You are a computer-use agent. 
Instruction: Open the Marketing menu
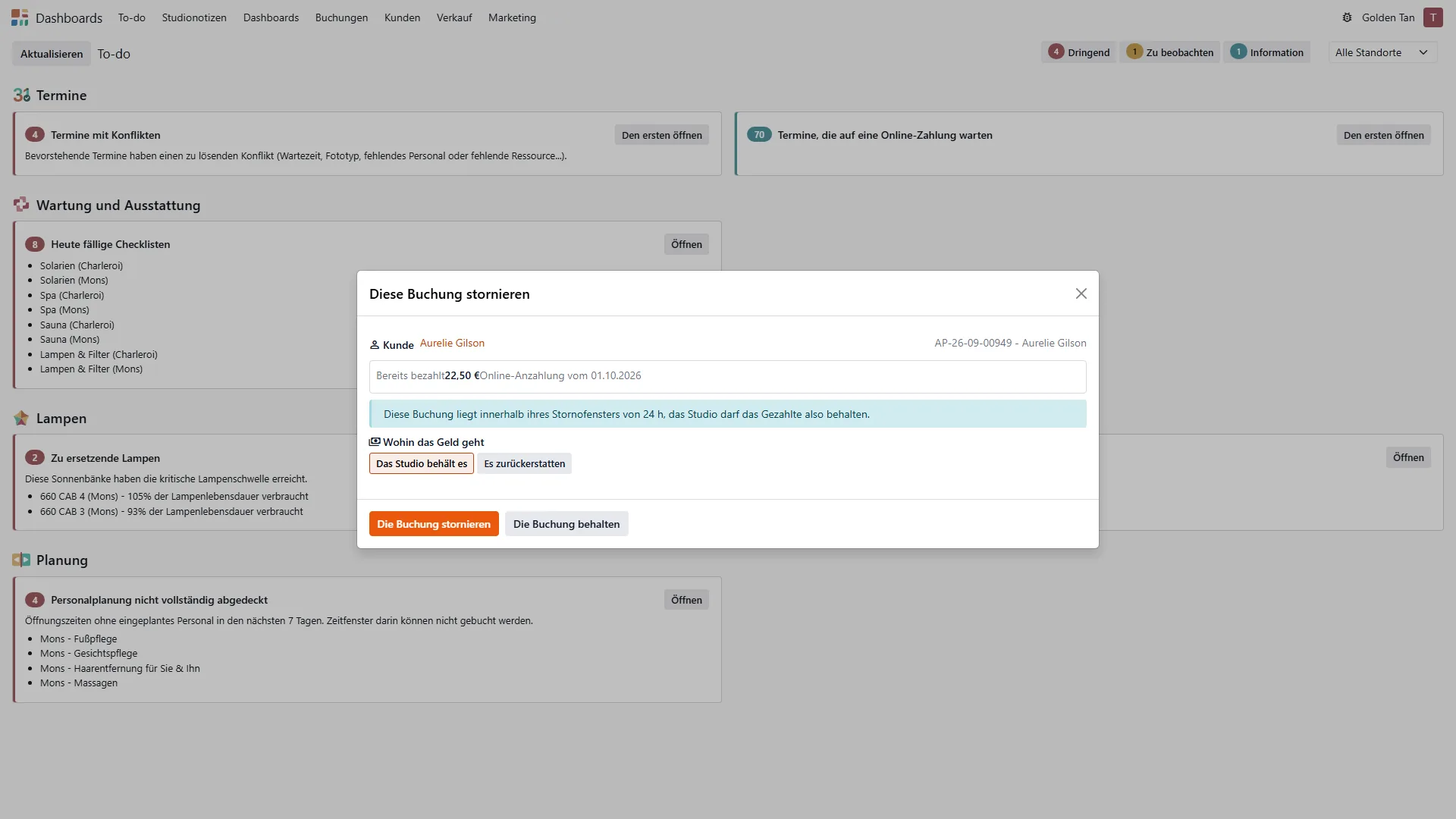512,17
